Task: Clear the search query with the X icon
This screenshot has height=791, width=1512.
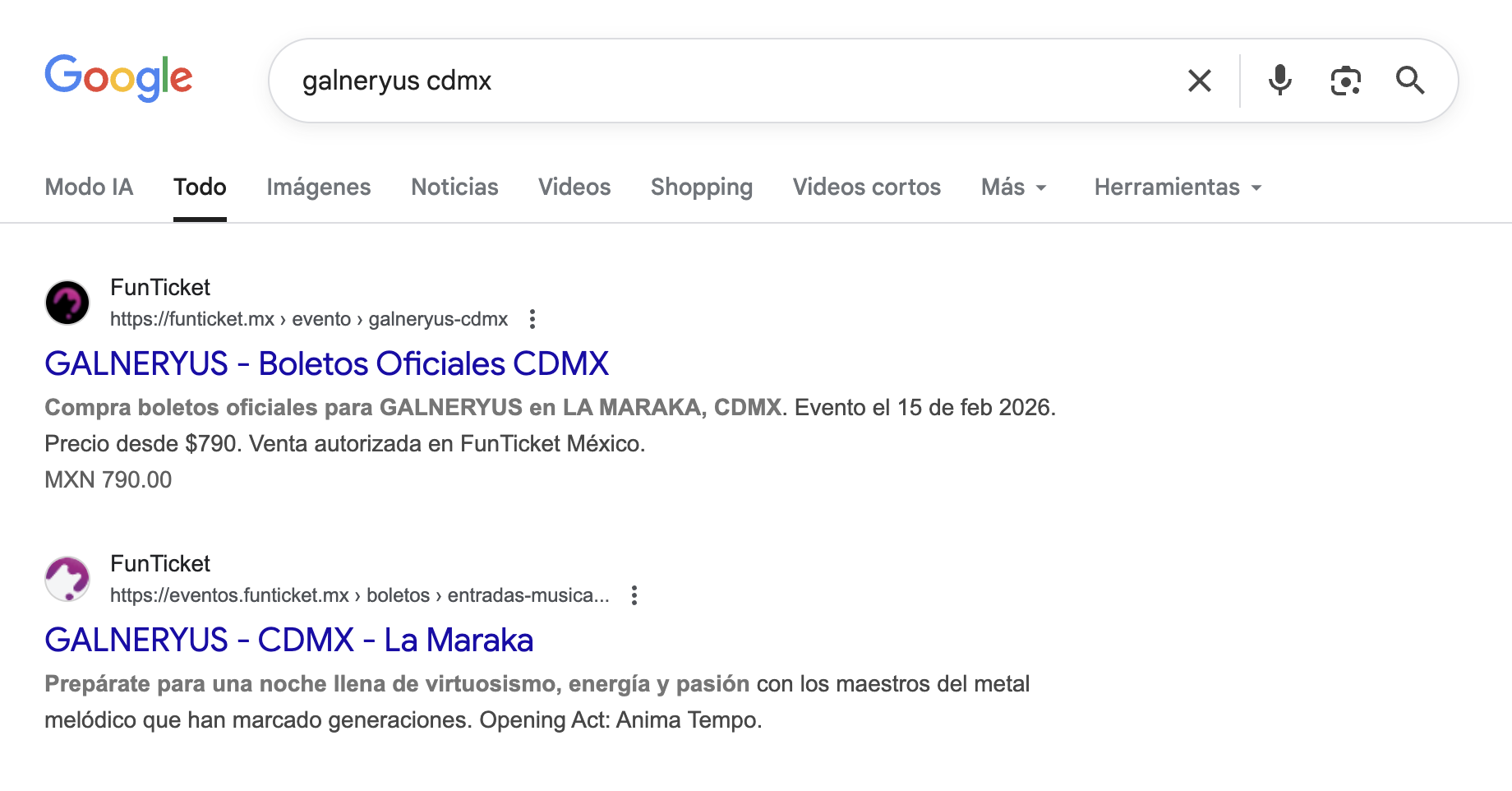Action: point(1199,80)
